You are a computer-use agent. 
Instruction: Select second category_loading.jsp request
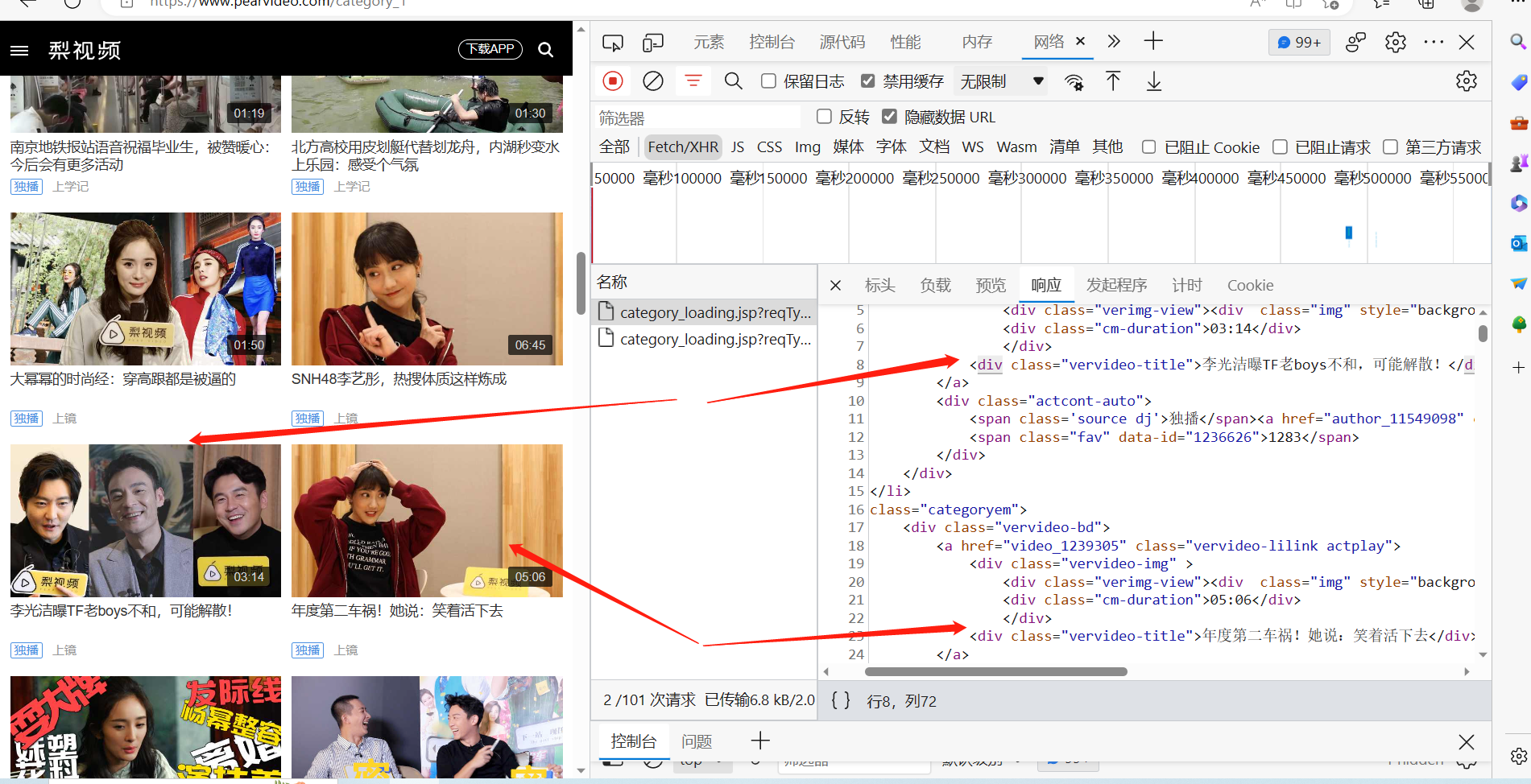(705, 339)
